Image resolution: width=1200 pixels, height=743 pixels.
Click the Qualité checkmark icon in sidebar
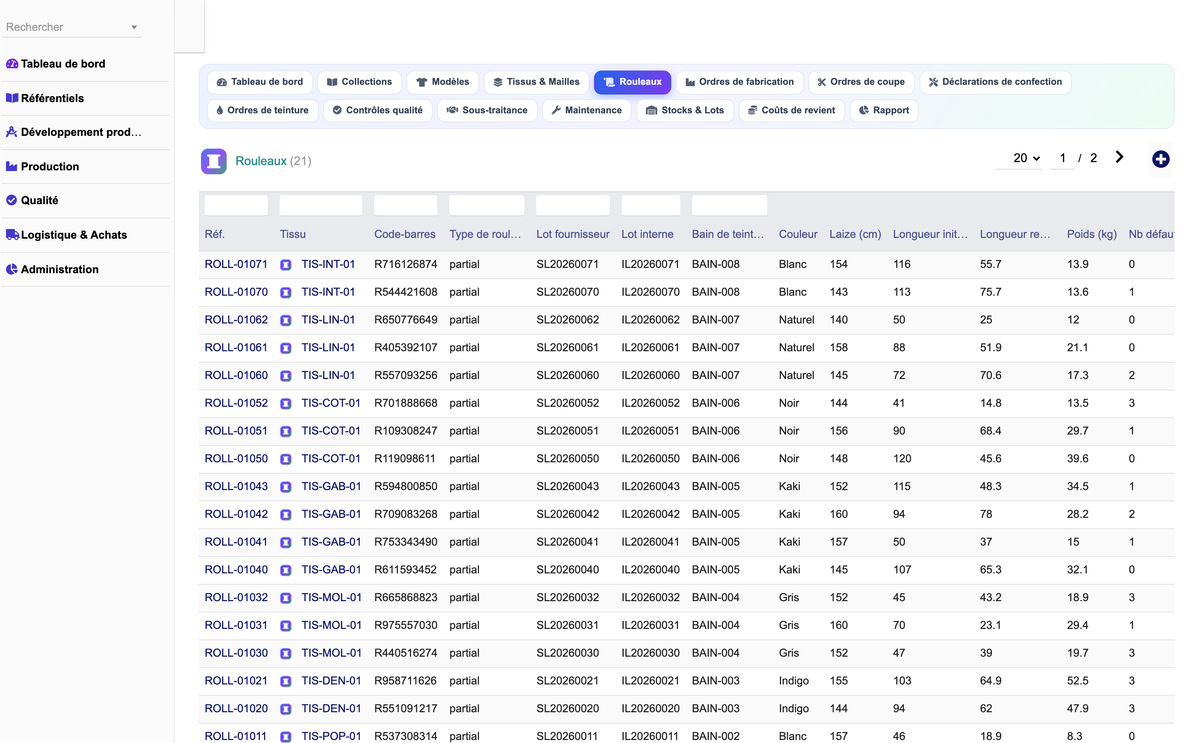(12, 200)
